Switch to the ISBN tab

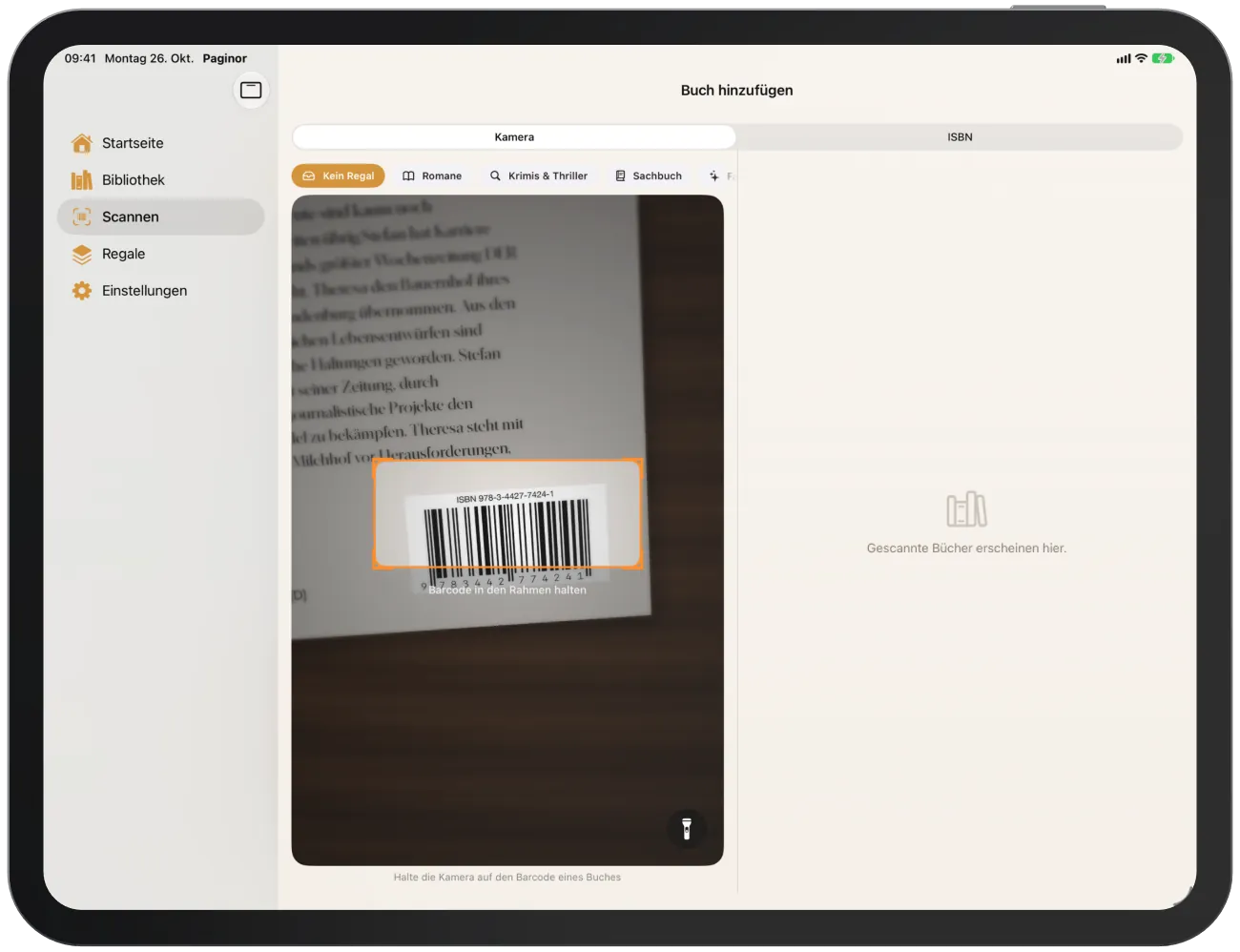point(960,137)
